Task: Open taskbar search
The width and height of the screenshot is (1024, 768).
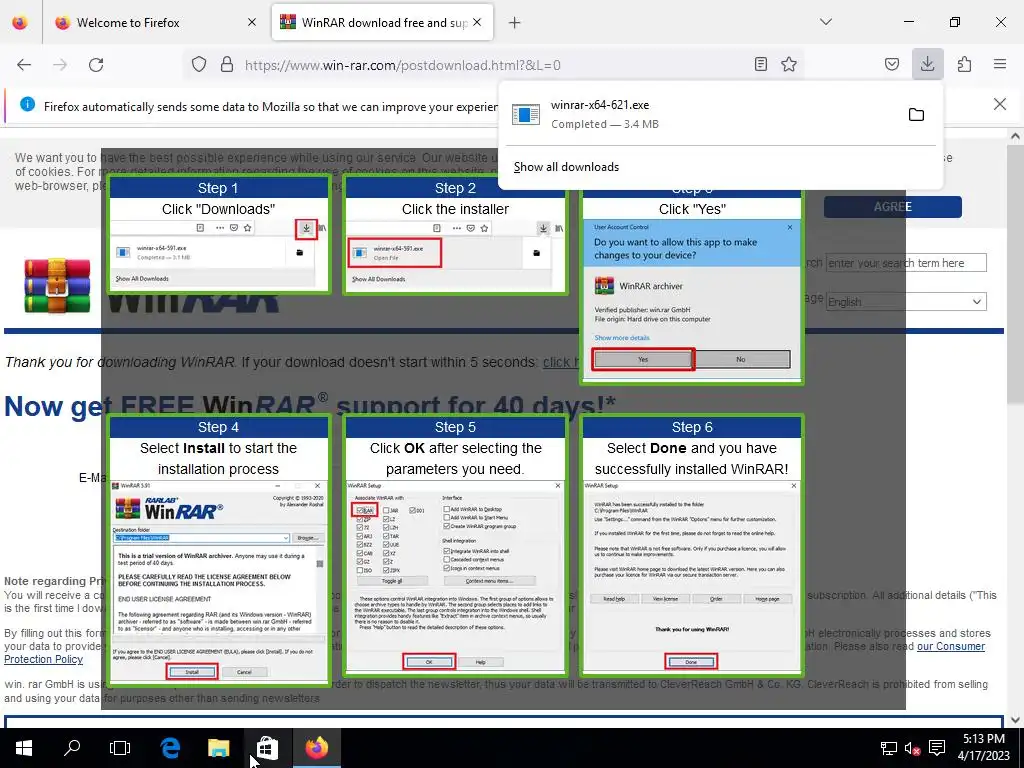Action: (72, 748)
